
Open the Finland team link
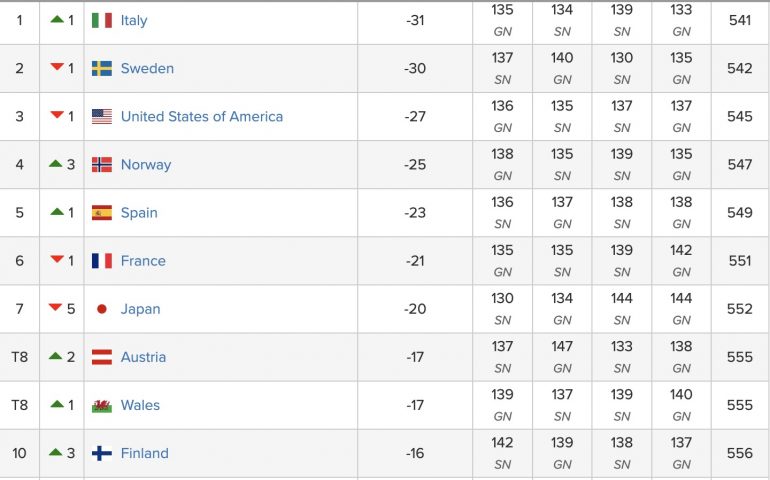(144, 453)
